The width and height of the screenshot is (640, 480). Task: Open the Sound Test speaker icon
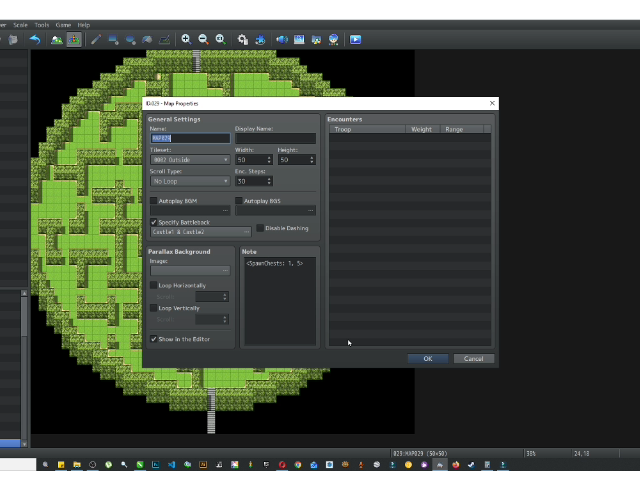(x=282, y=40)
